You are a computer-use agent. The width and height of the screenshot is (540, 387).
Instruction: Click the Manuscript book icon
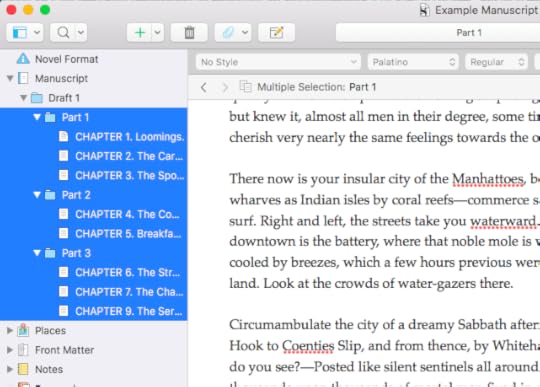[23, 78]
